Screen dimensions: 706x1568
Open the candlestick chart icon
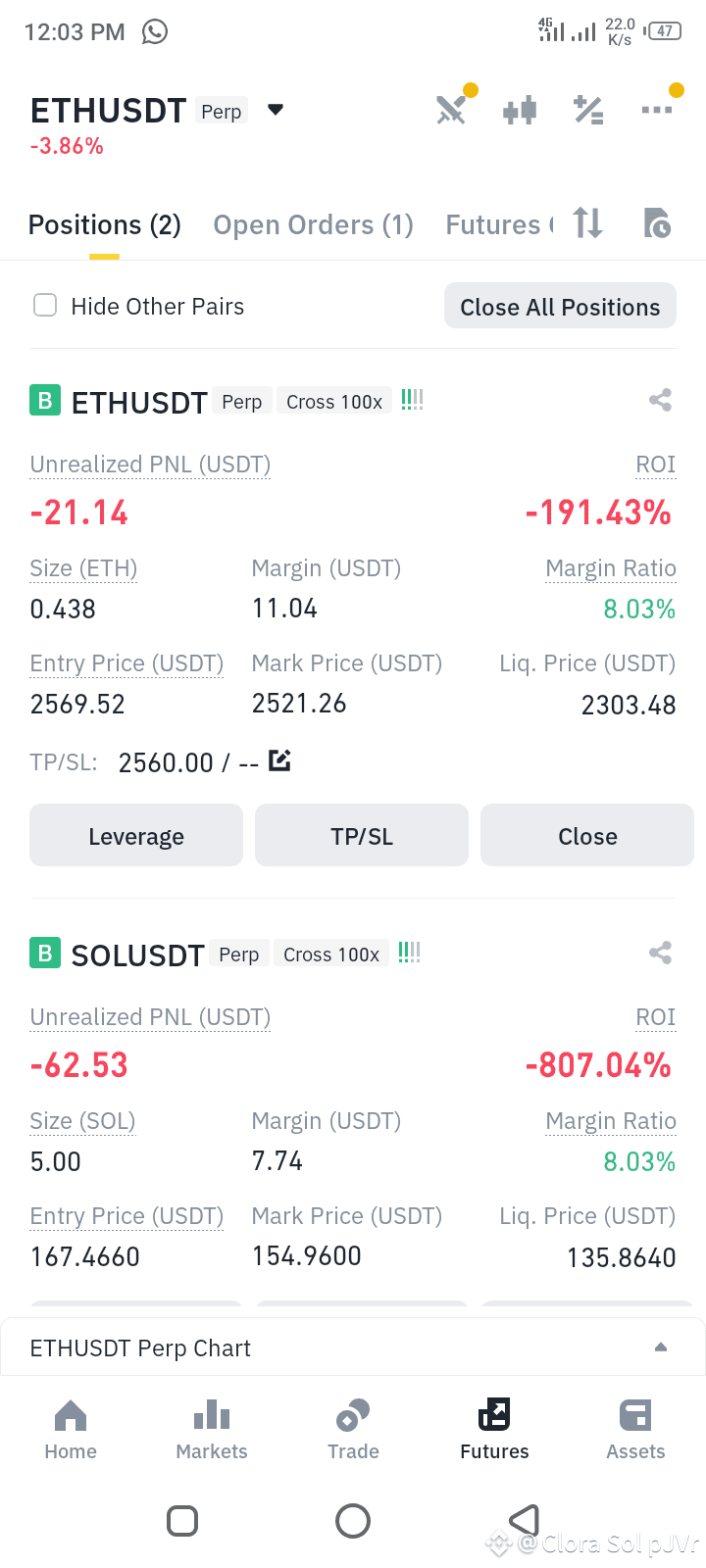click(x=520, y=110)
